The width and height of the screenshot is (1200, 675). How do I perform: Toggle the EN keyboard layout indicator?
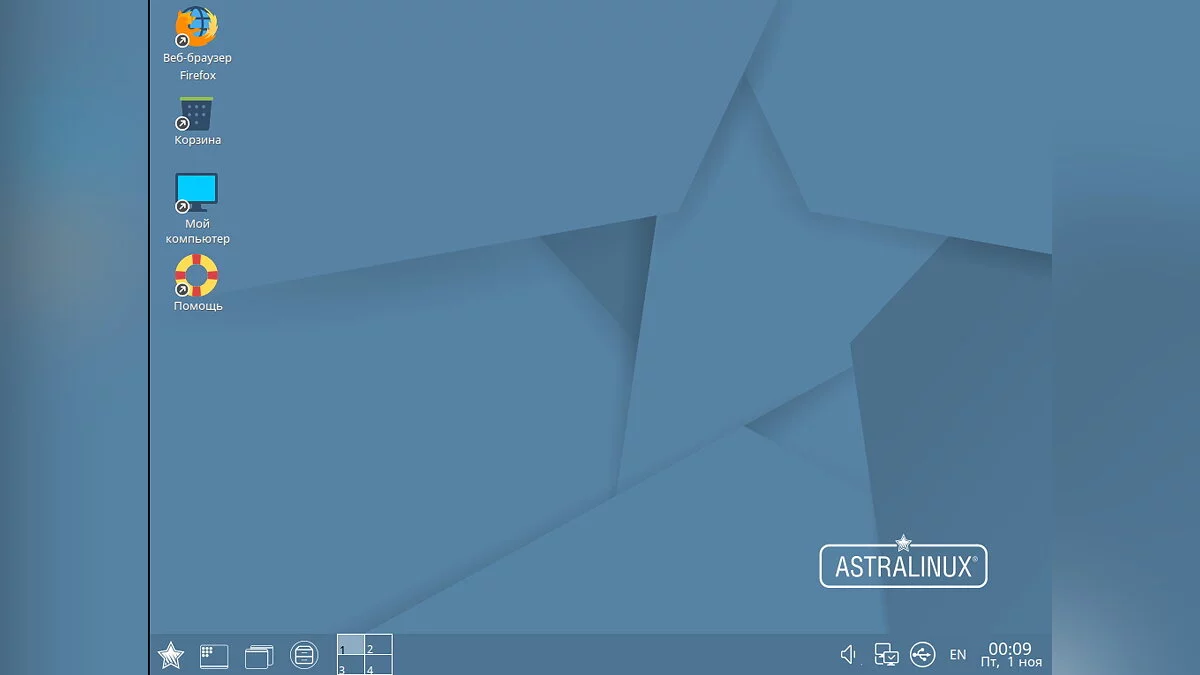point(958,655)
